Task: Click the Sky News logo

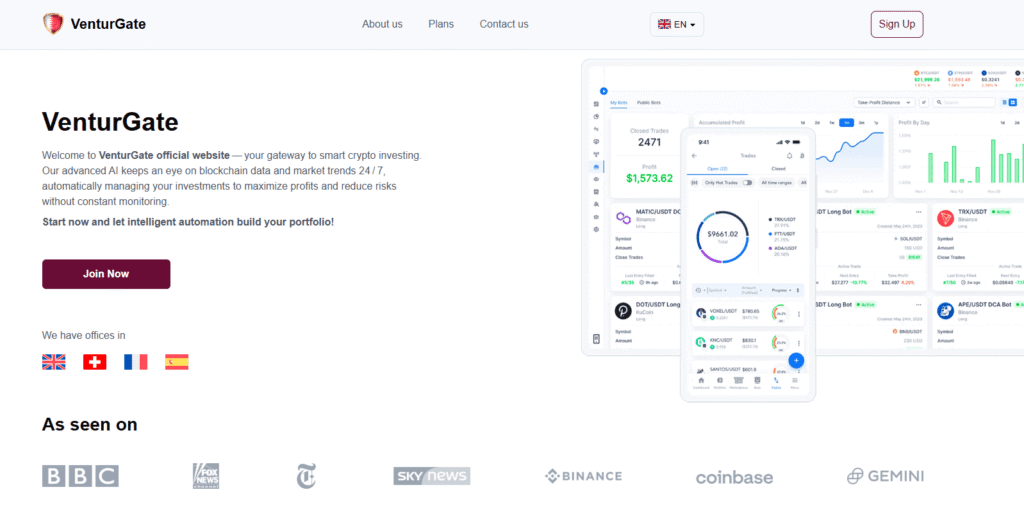Action: coord(431,476)
